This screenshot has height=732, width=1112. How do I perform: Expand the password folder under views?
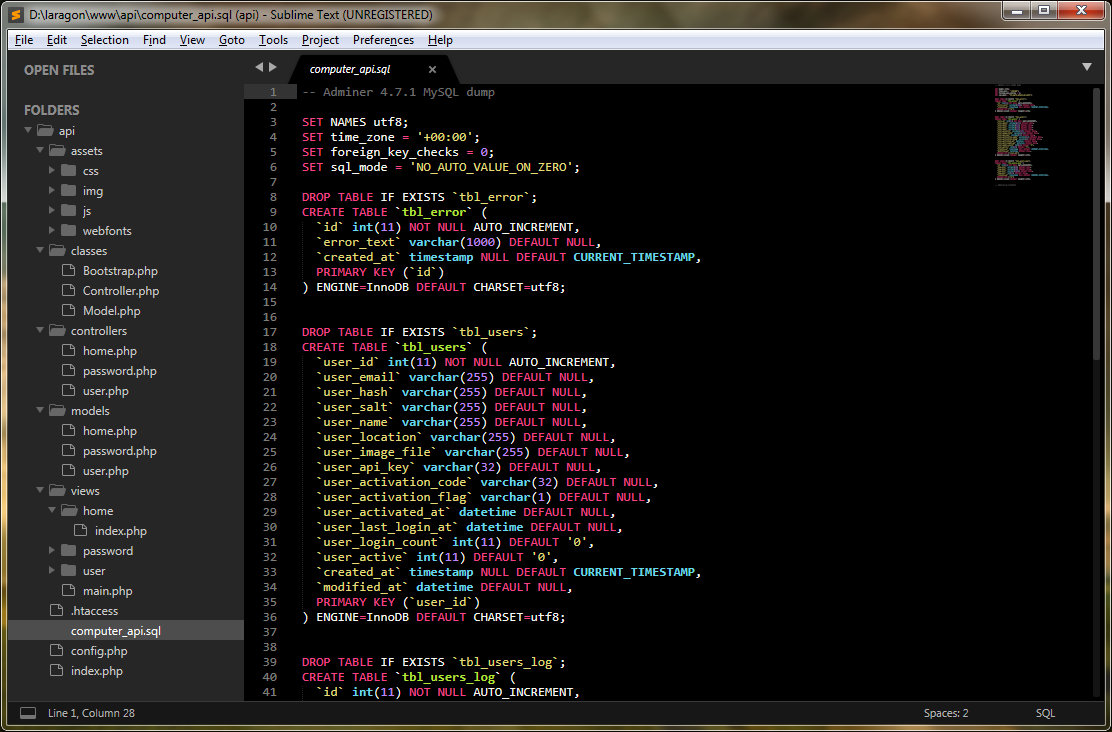point(52,551)
